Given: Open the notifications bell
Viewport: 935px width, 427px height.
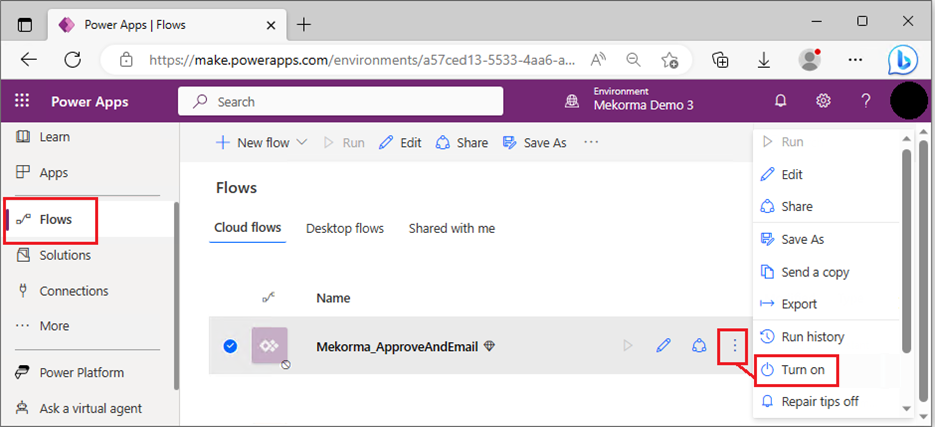Looking at the screenshot, I should pos(780,101).
